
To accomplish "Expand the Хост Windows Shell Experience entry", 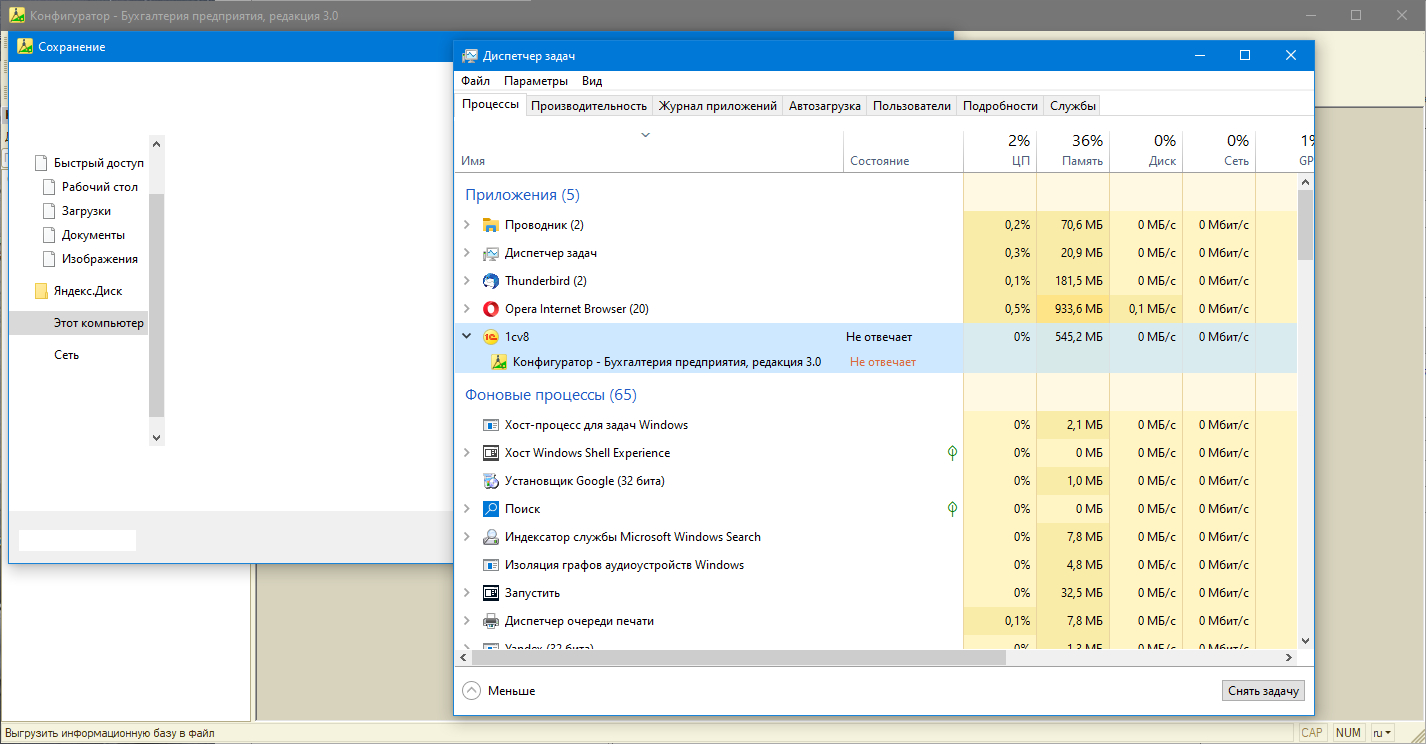I will tap(466, 453).
